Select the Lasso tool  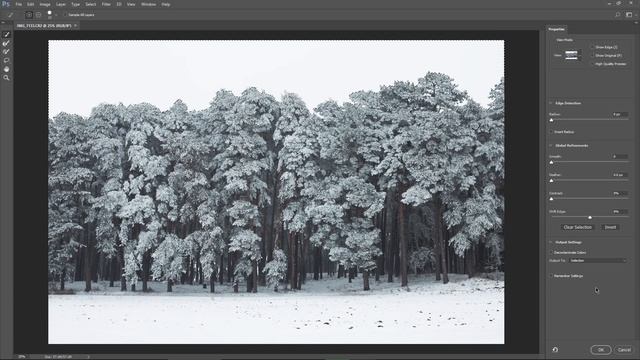click(6, 60)
